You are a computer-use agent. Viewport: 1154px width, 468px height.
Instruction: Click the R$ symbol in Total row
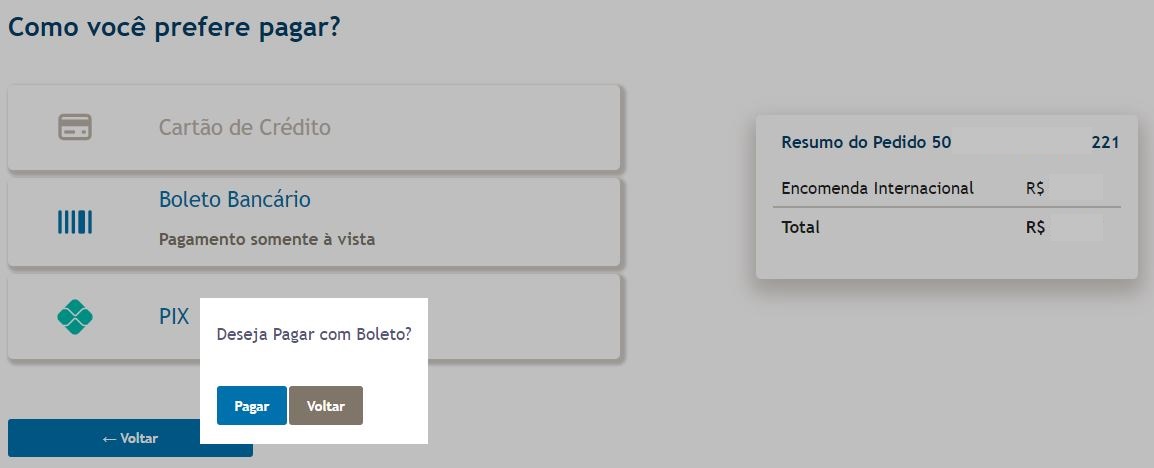click(1035, 227)
